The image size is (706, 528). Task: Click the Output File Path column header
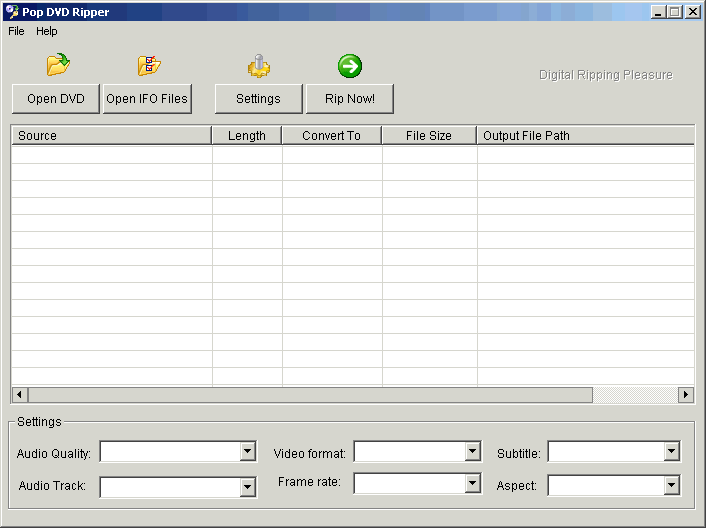pyautogui.click(x=585, y=135)
